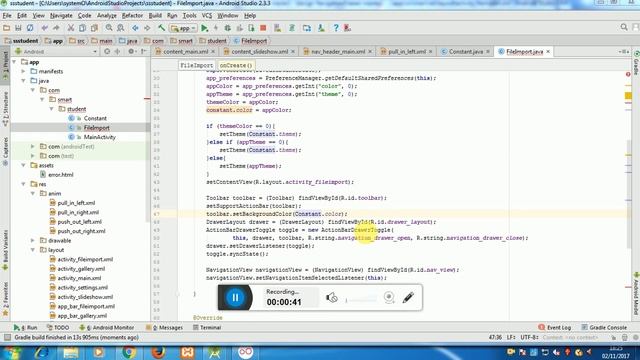Select activity_gallery.xml in layout folder

[81, 269]
